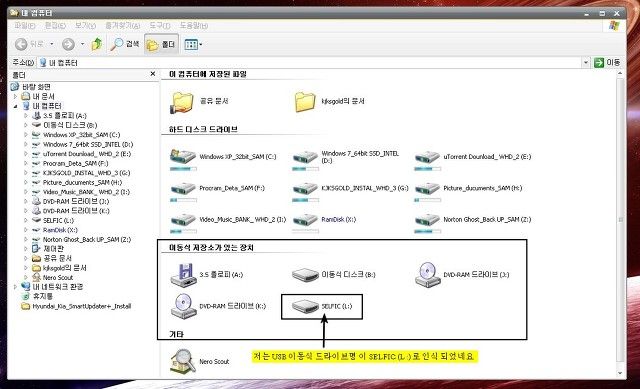Image resolution: width=640 pixels, height=389 pixels.
Task: Open the Tools (도구) menu
Action: (x=159, y=26)
